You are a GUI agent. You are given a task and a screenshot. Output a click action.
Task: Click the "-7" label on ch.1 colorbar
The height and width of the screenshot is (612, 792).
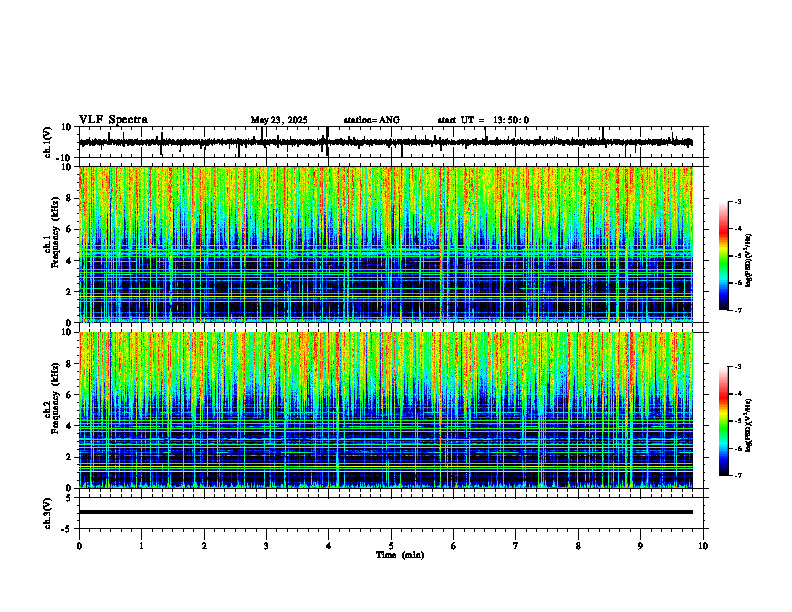coord(737,310)
